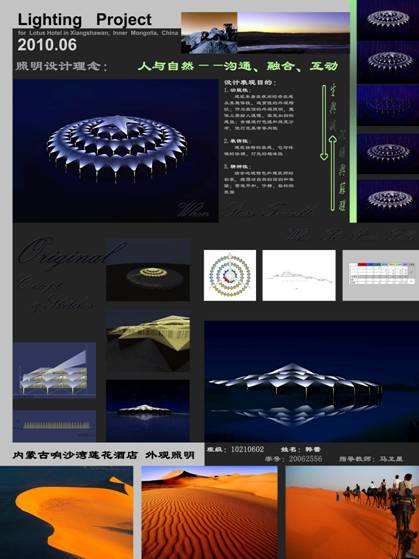
Task: Click the curved dune ridge photo
Action: [66, 512]
